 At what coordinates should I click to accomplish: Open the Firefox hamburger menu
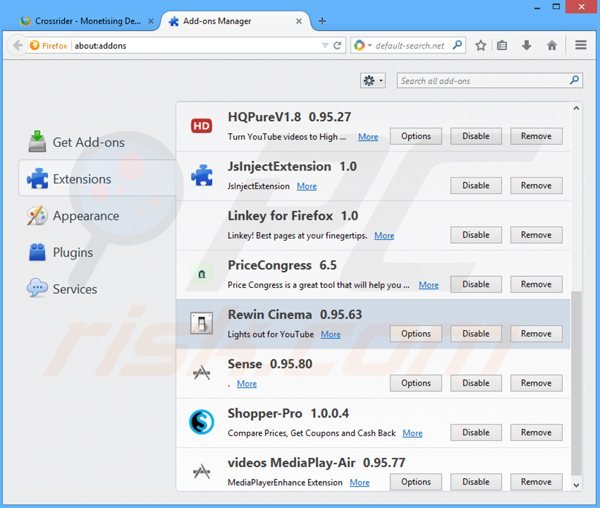pyautogui.click(x=581, y=45)
